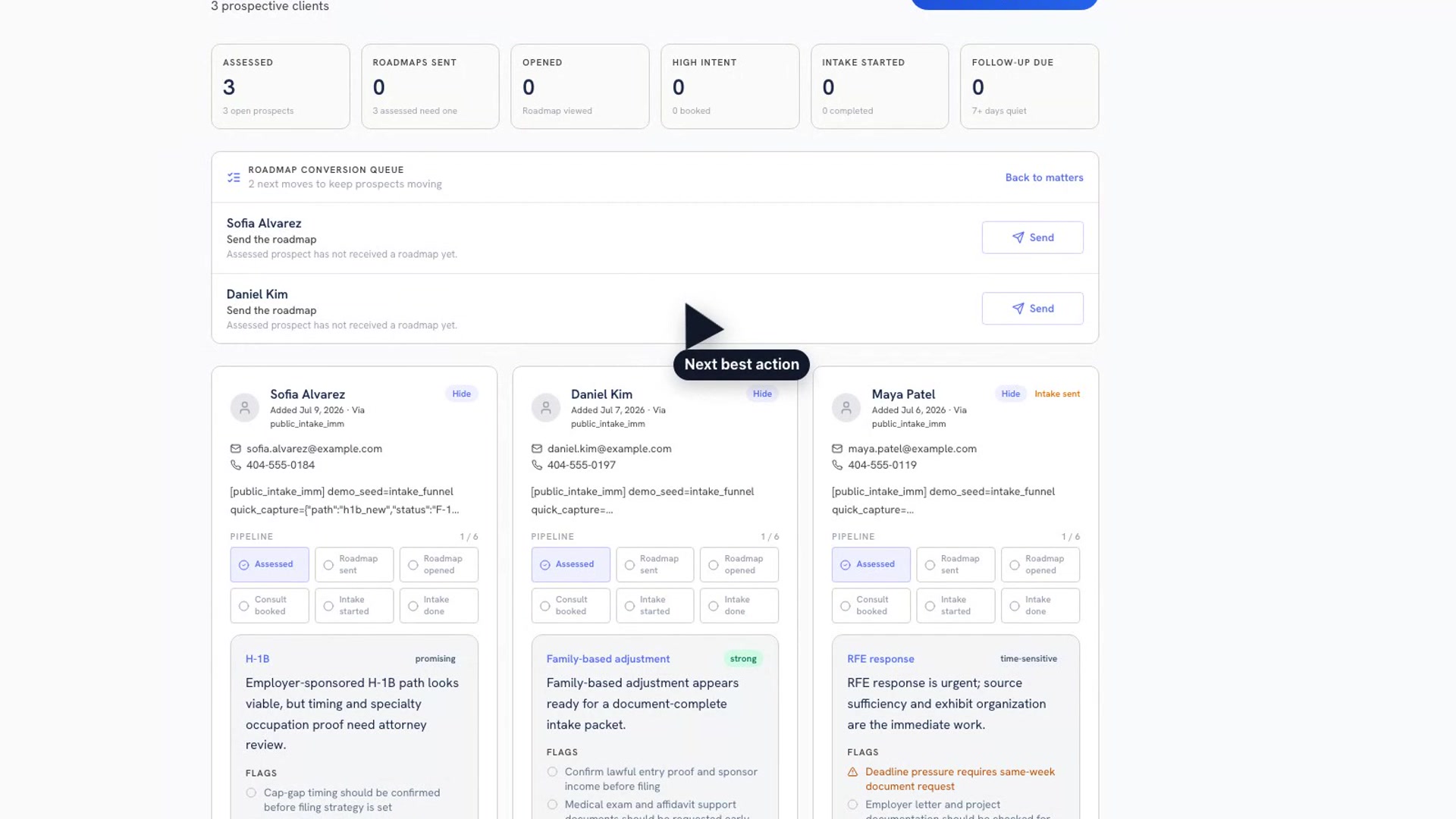Hide Maya Patel's prospect card

point(1010,394)
